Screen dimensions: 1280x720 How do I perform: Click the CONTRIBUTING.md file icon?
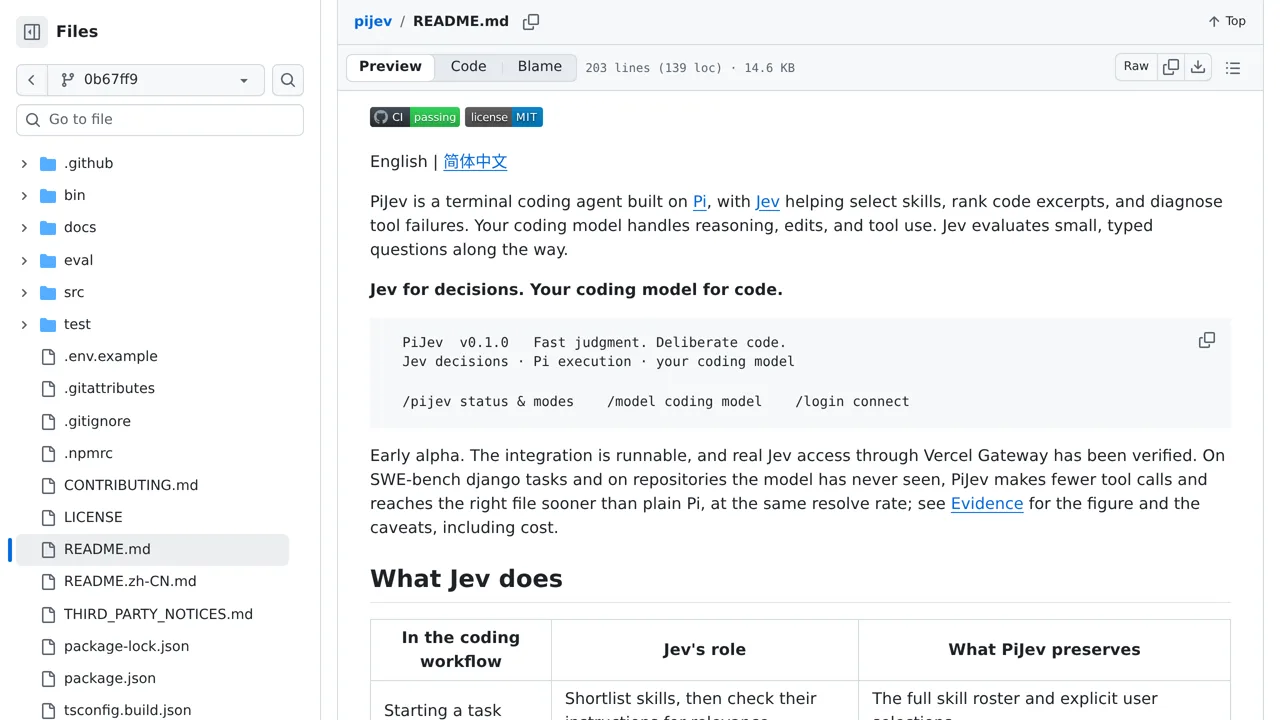coord(48,485)
